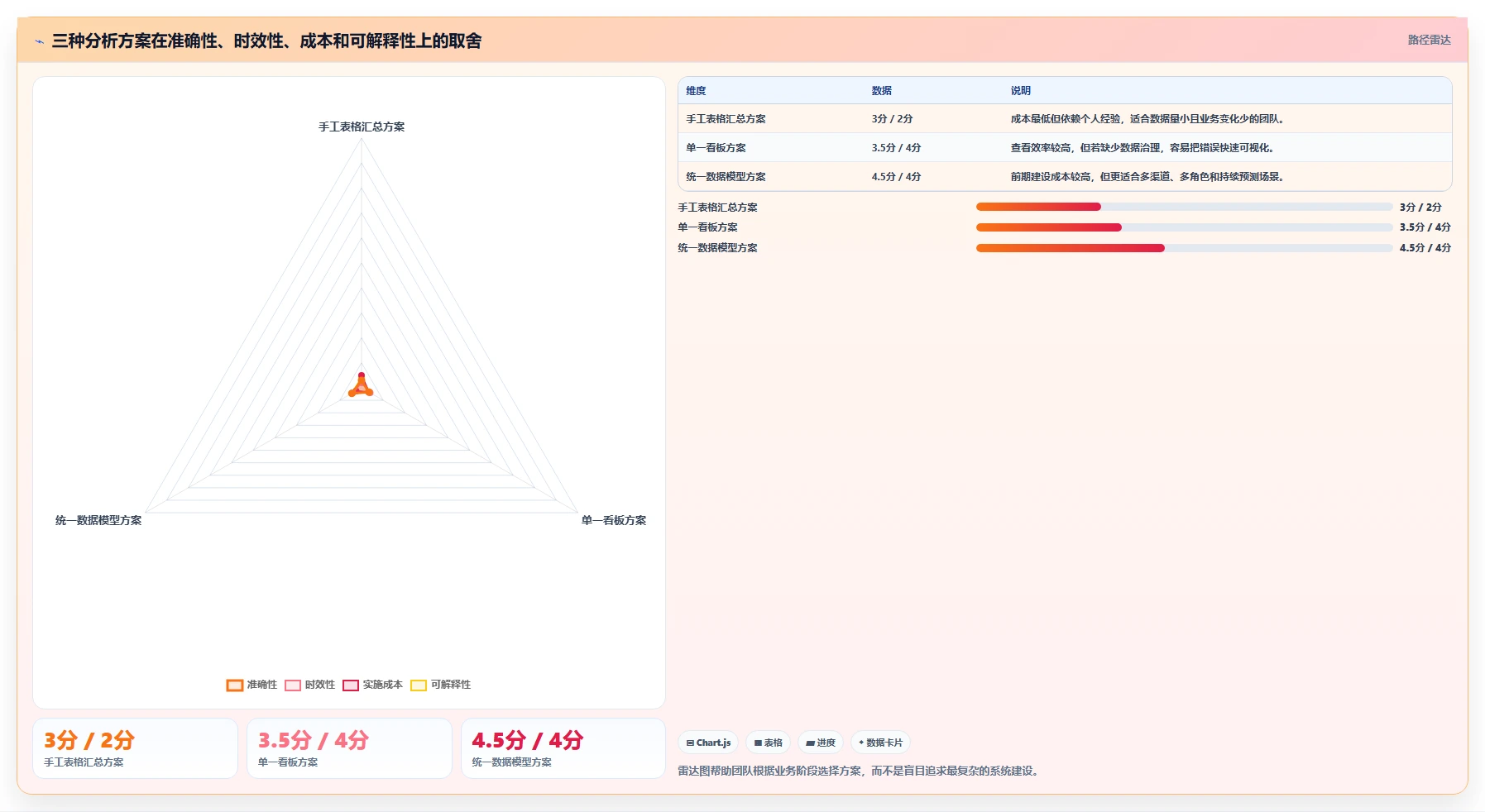This screenshot has height=812, width=1485.
Task: Click the 说明 column header
Action: 1021,91
